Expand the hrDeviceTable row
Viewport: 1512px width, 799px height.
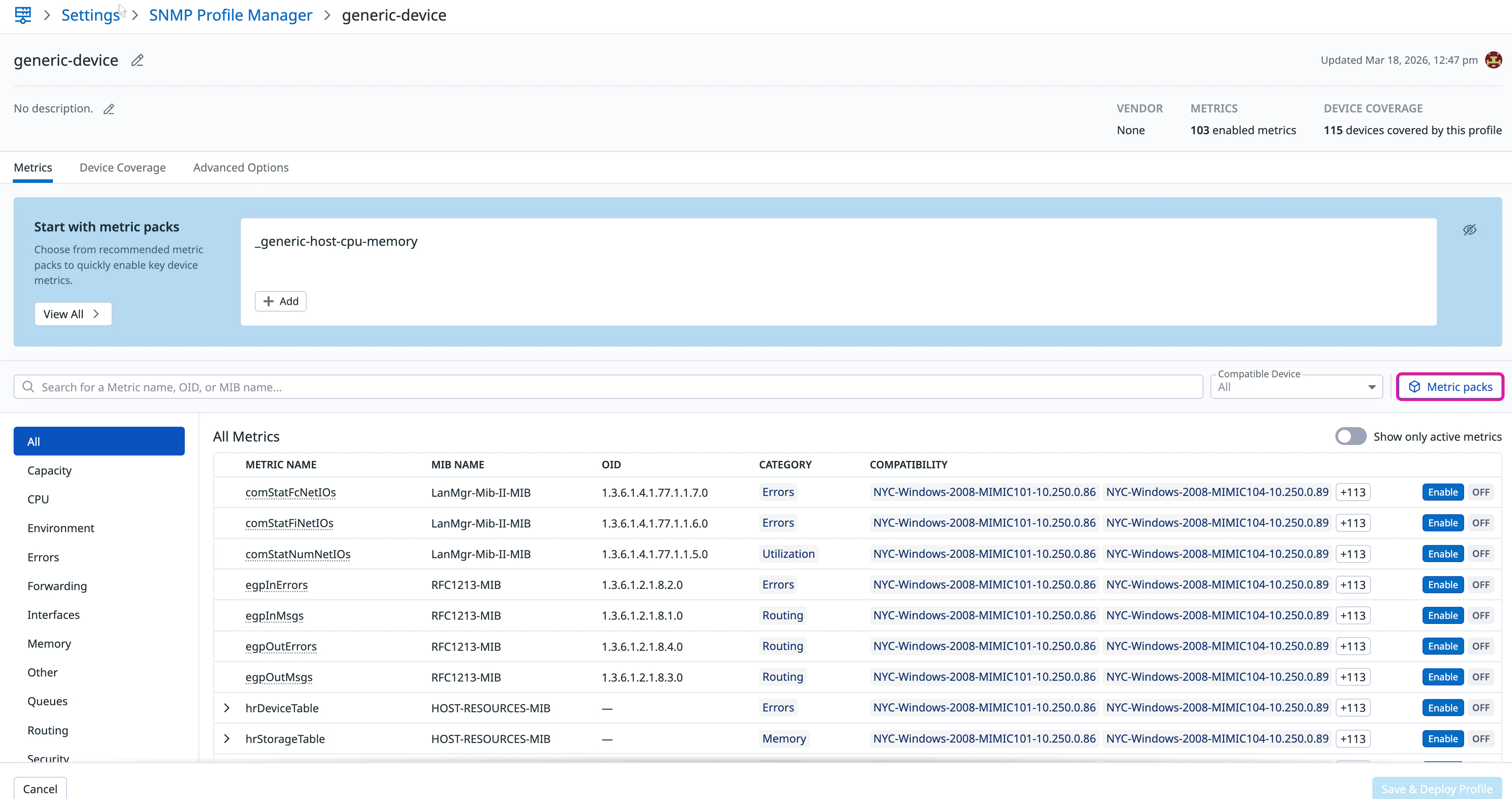coord(226,708)
